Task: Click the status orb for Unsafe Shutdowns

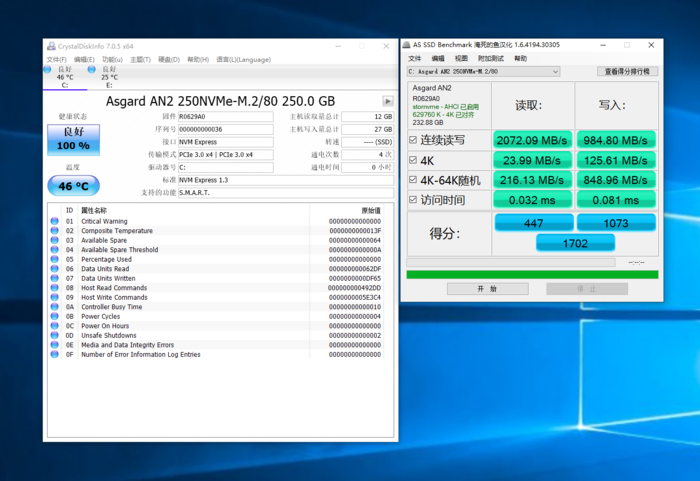Action: coord(54,335)
